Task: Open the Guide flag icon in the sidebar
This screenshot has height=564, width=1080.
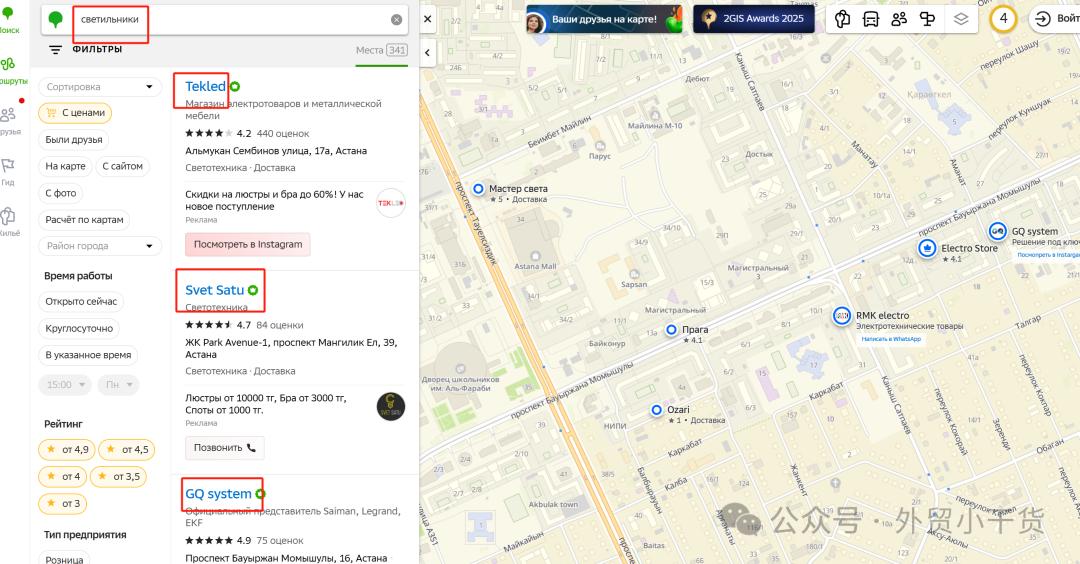Action: click(8, 168)
